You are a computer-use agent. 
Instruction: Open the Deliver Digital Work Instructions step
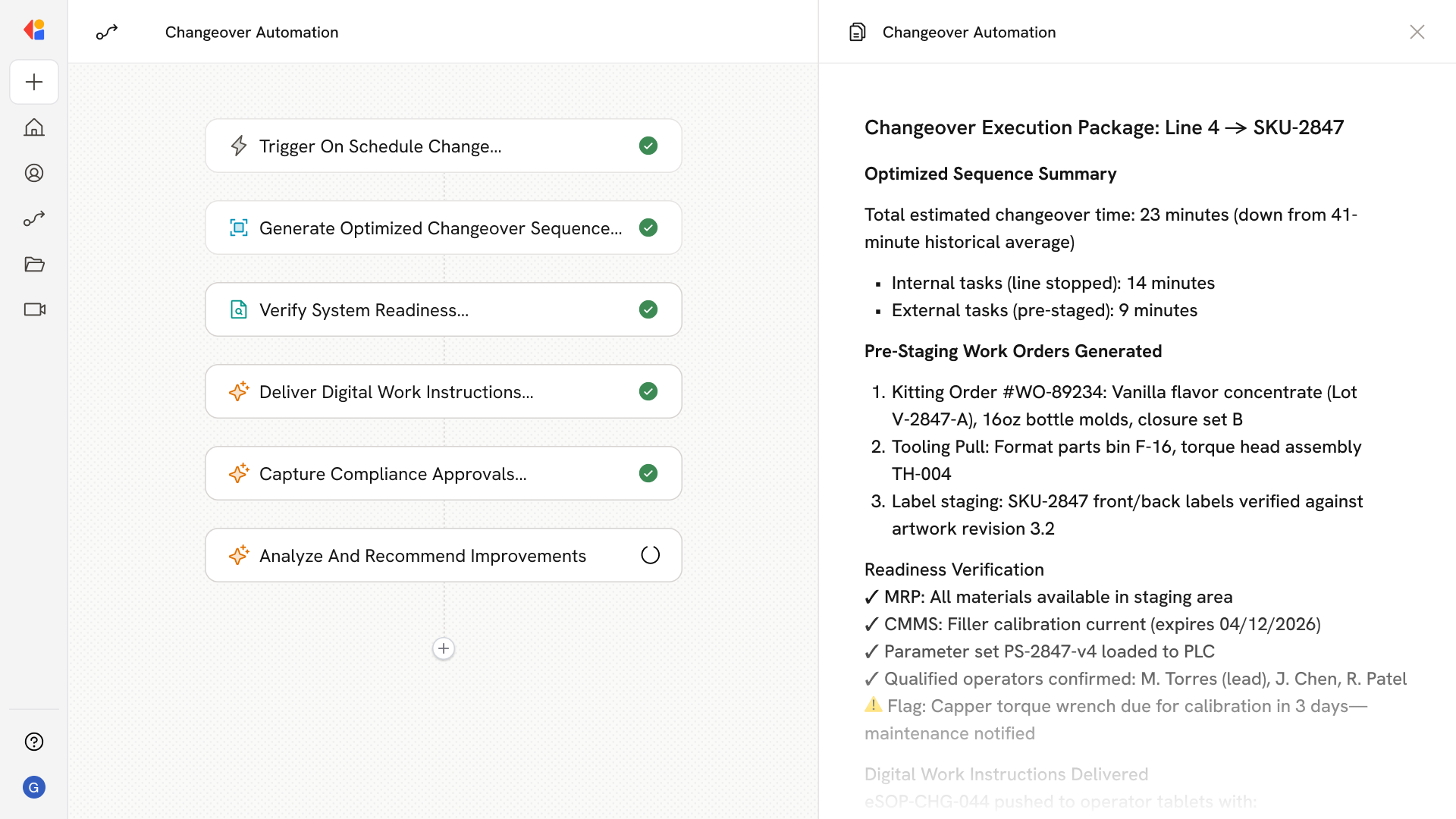pos(396,392)
